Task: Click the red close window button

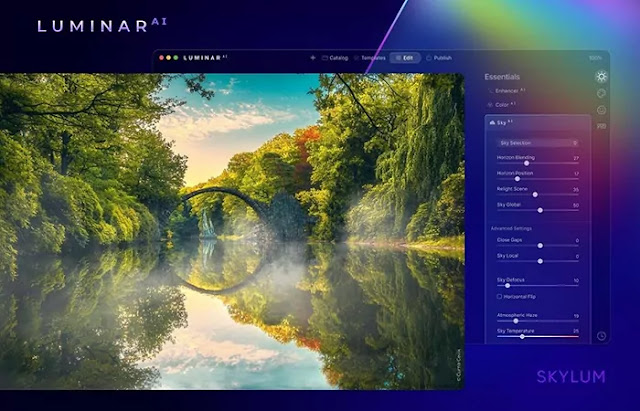Action: pyautogui.click(x=162, y=58)
